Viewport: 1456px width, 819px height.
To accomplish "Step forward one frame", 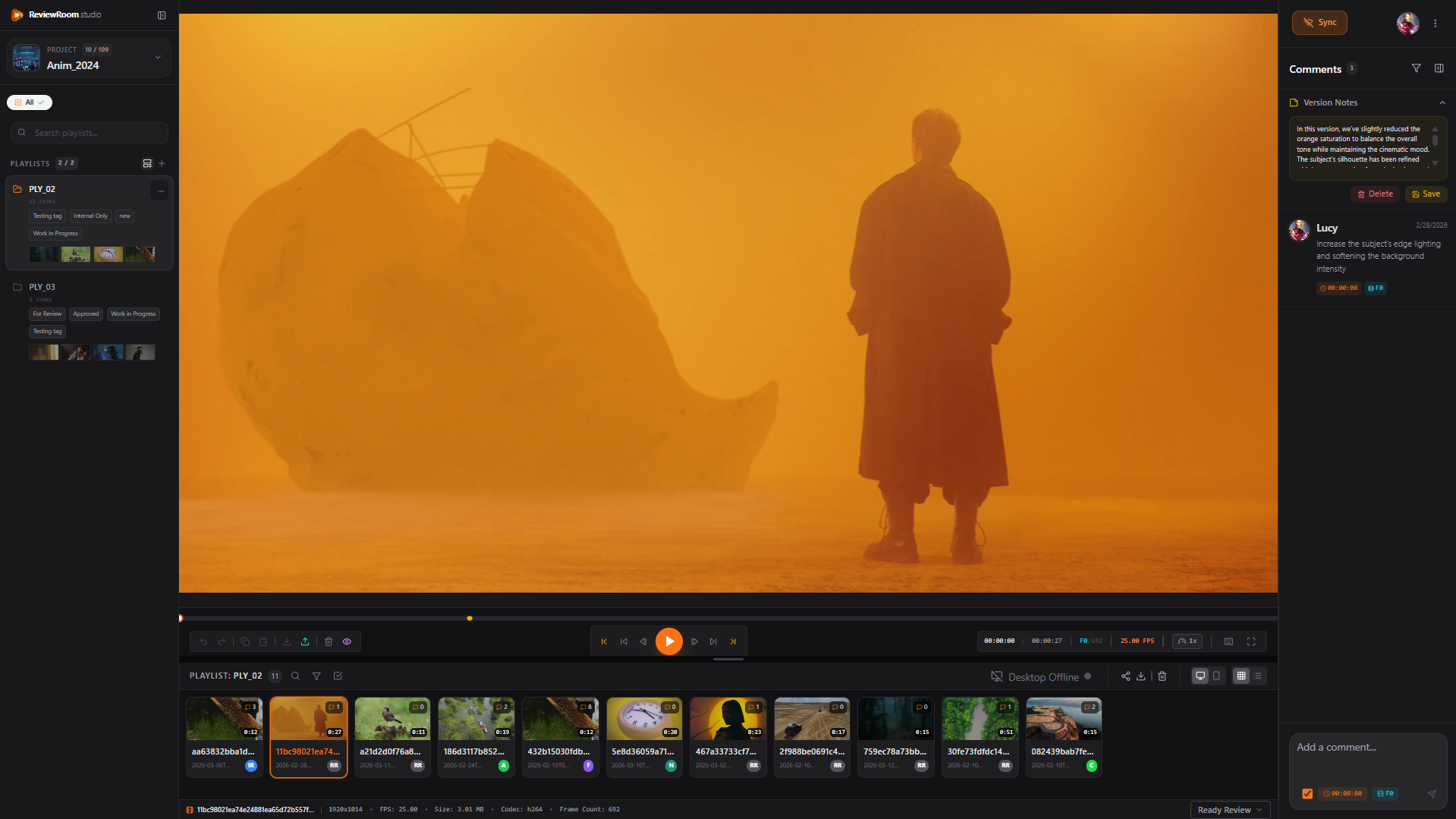I will 694,642.
